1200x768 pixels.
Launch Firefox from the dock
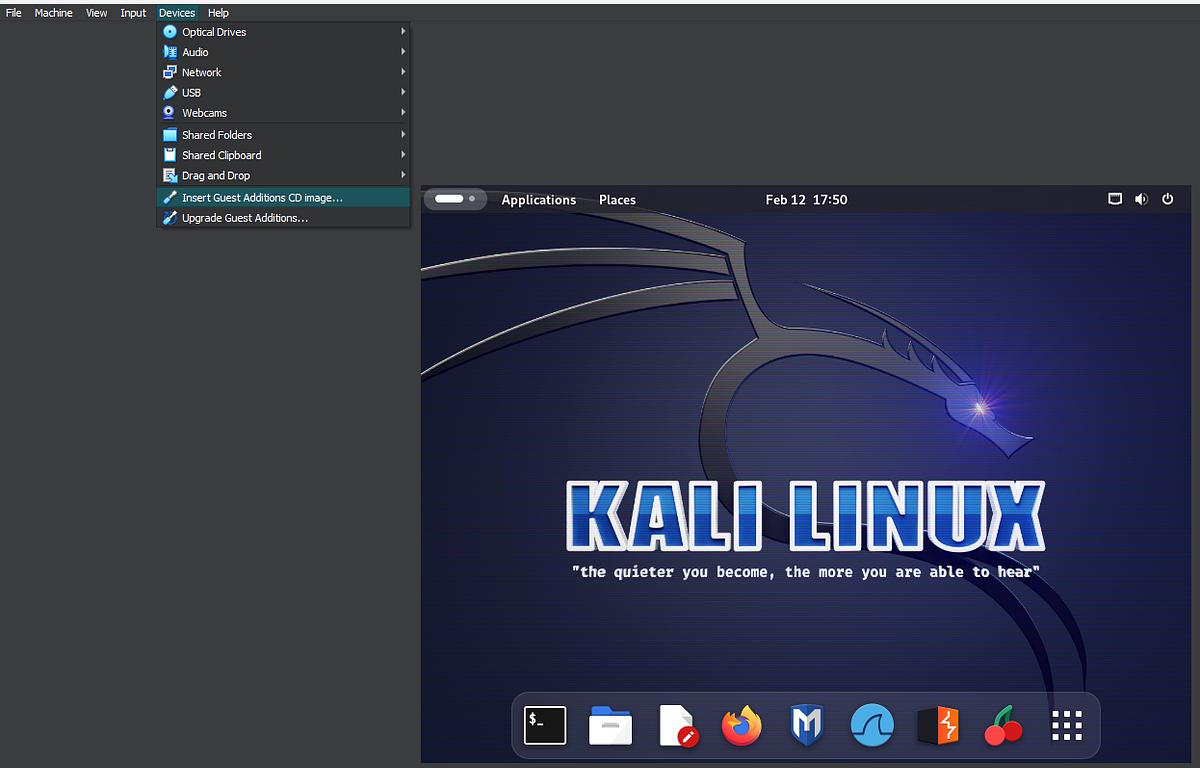741,726
